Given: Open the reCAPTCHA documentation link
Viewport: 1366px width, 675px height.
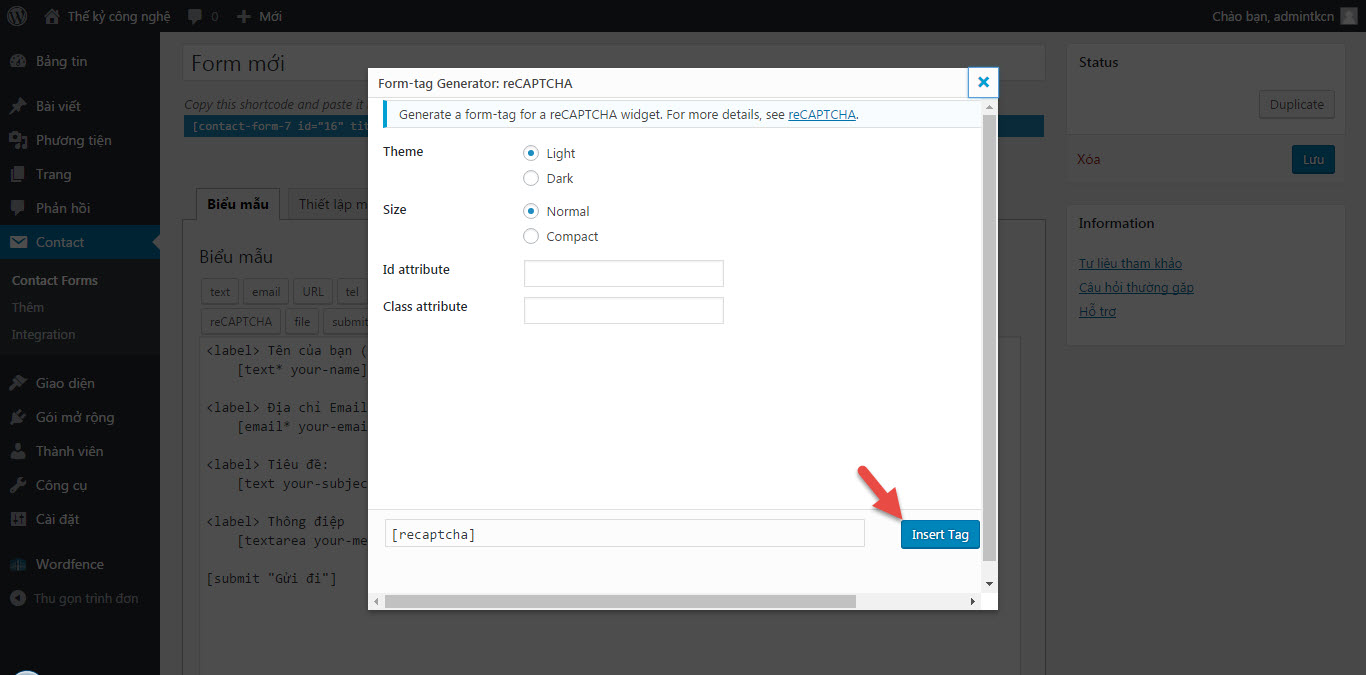Looking at the screenshot, I should (x=821, y=114).
